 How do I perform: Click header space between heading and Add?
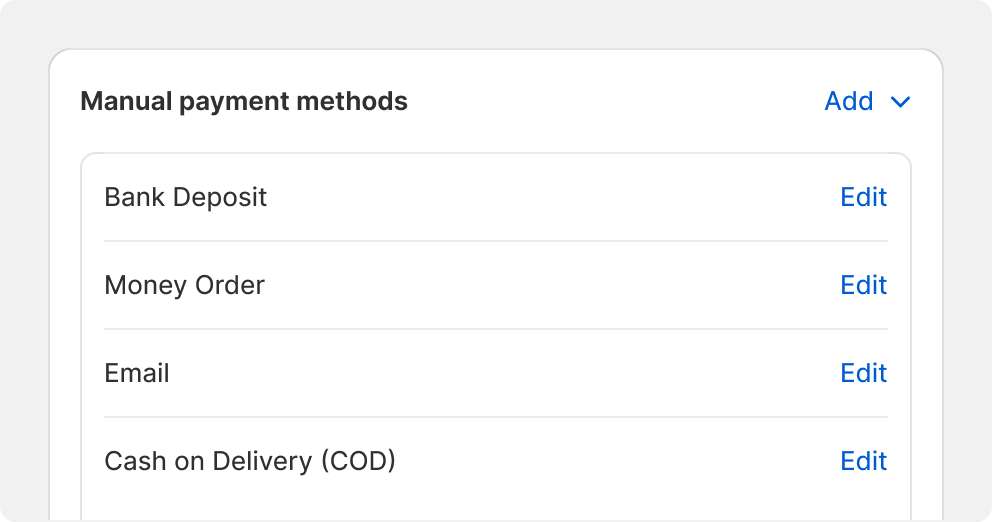(x=616, y=101)
